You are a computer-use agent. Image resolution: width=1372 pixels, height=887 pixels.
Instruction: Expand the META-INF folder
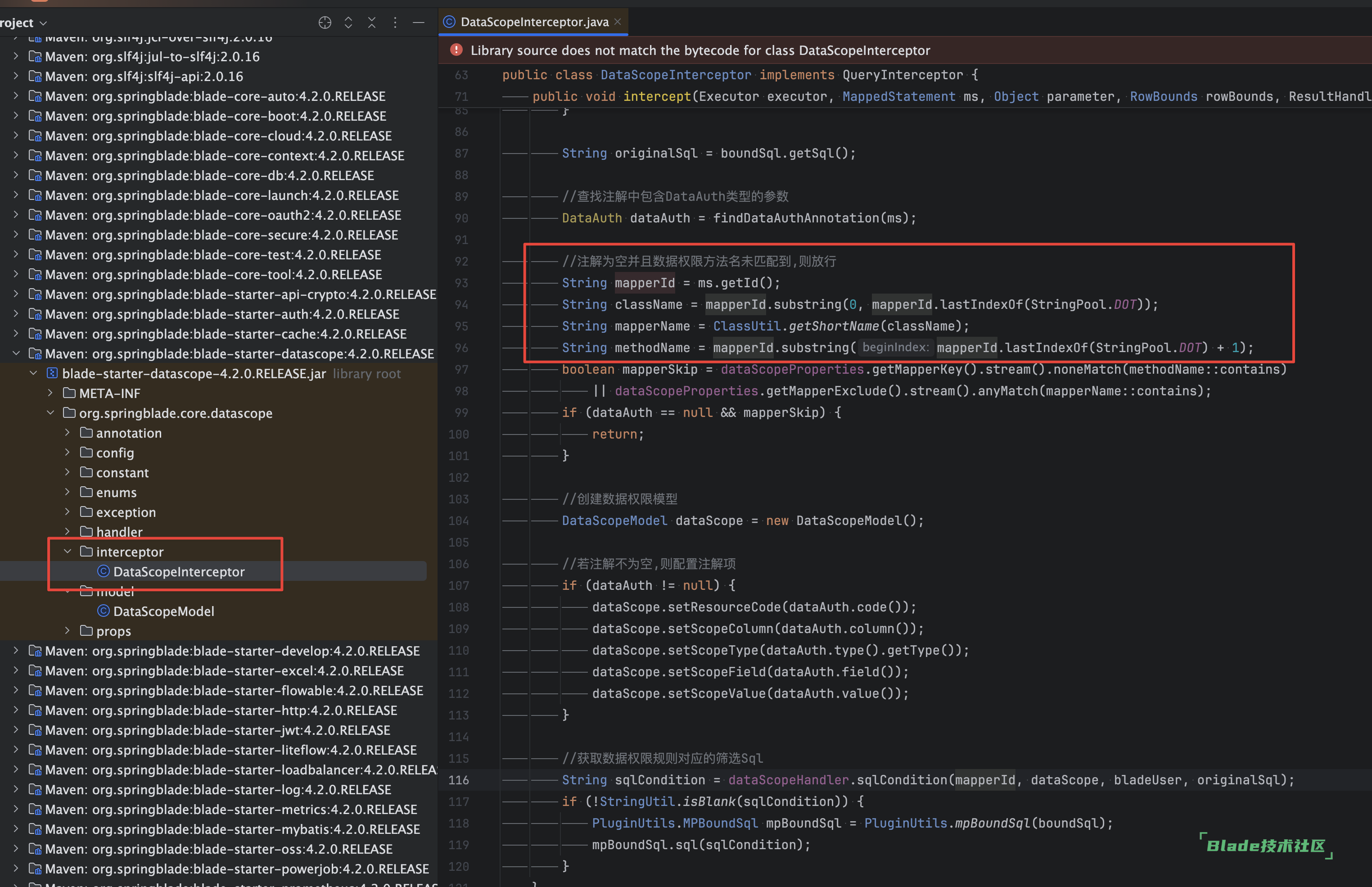tap(50, 393)
